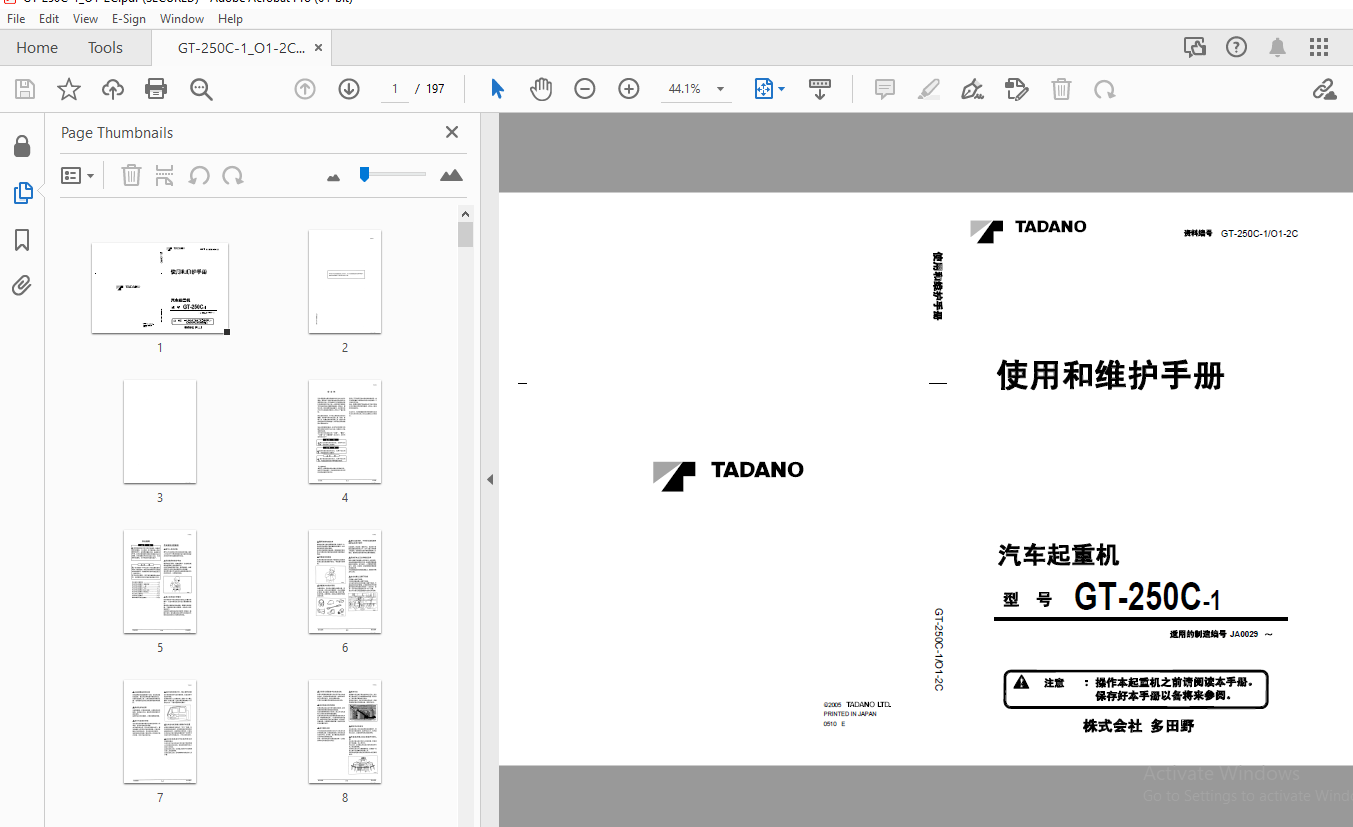This screenshot has height=827, width=1353.
Task: Open the Bookmarks panel
Action: (22, 240)
